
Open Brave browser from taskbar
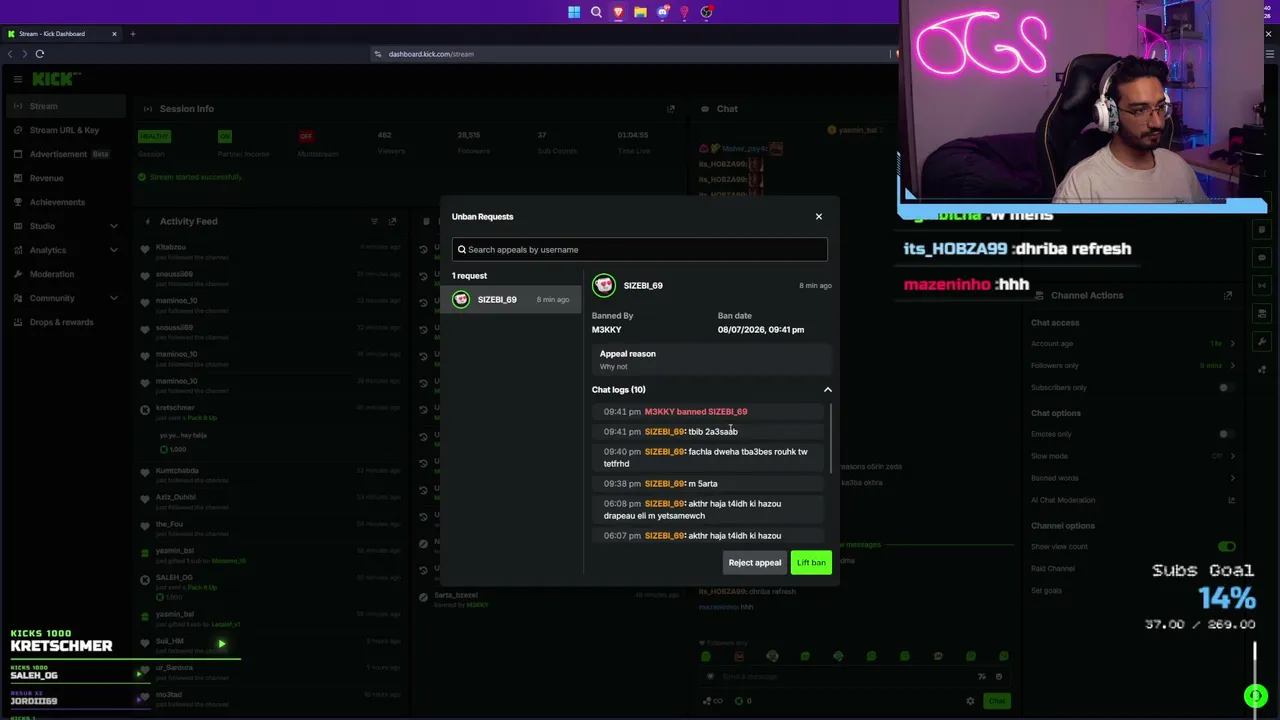coord(618,12)
